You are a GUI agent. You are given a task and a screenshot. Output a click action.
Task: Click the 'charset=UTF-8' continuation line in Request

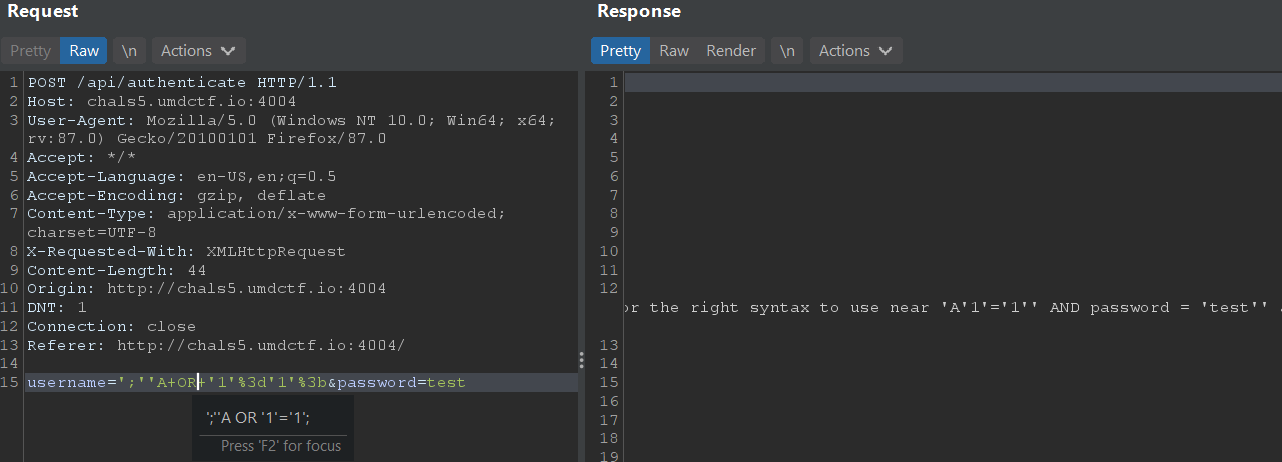click(91, 232)
